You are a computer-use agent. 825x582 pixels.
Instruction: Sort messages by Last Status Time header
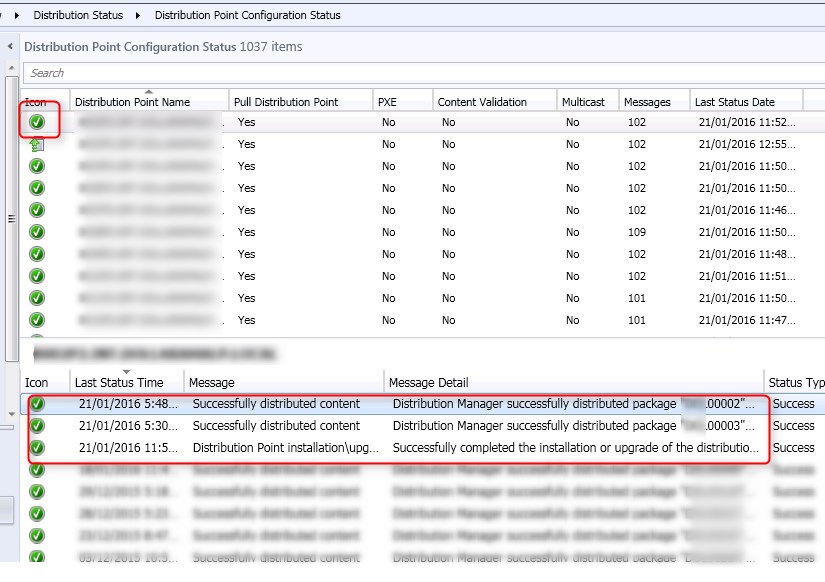[127, 383]
